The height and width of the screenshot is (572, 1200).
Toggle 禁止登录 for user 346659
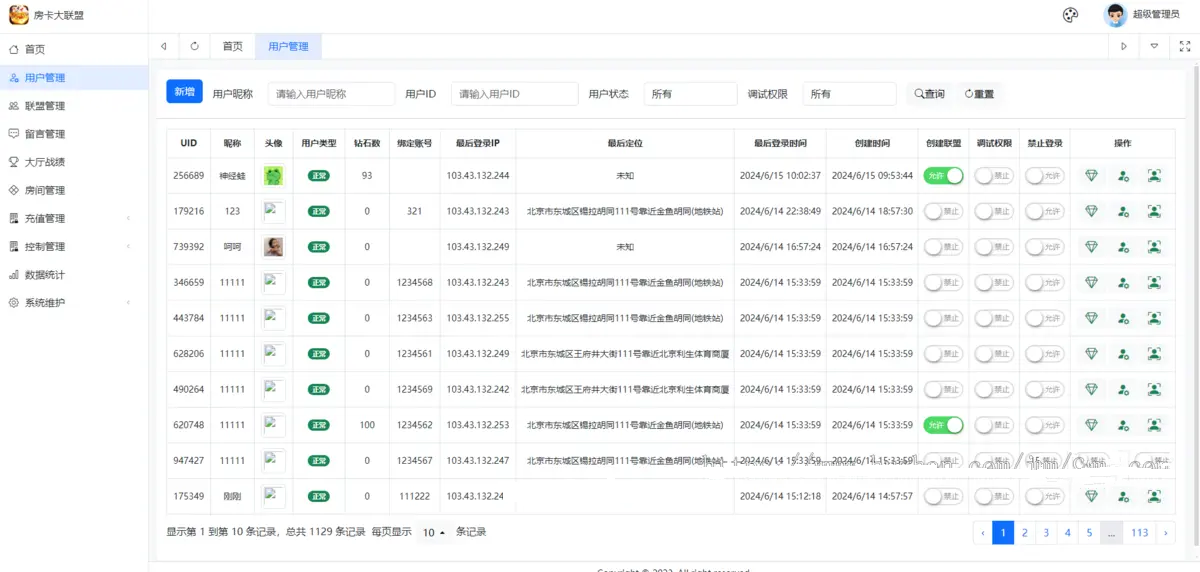(x=1044, y=283)
